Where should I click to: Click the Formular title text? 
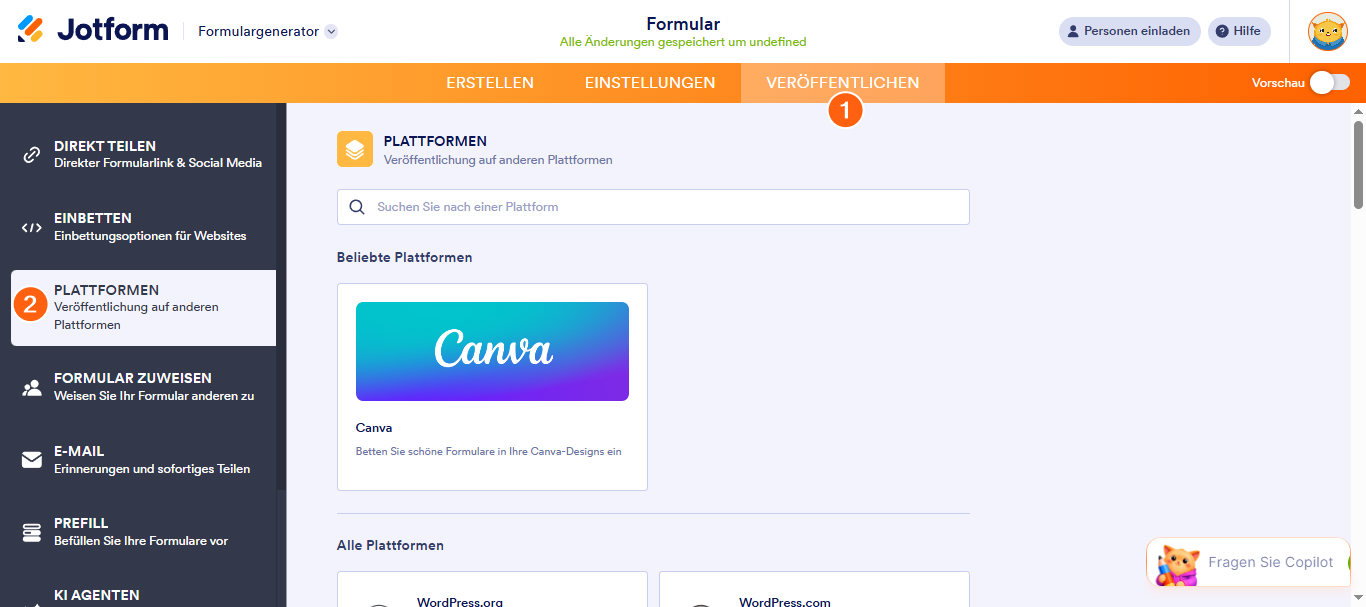(x=683, y=24)
